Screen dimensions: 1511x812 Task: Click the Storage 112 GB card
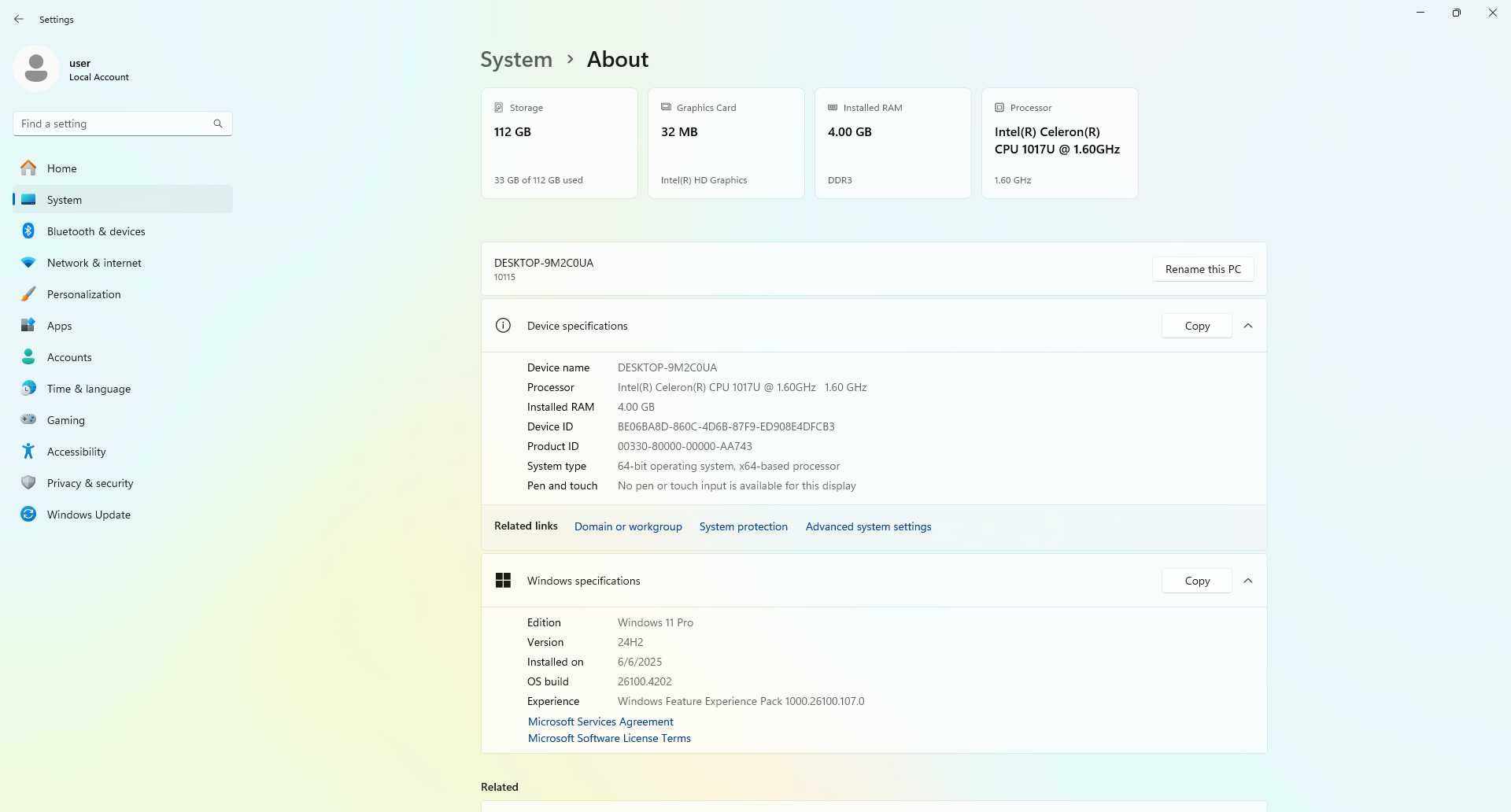tap(559, 143)
